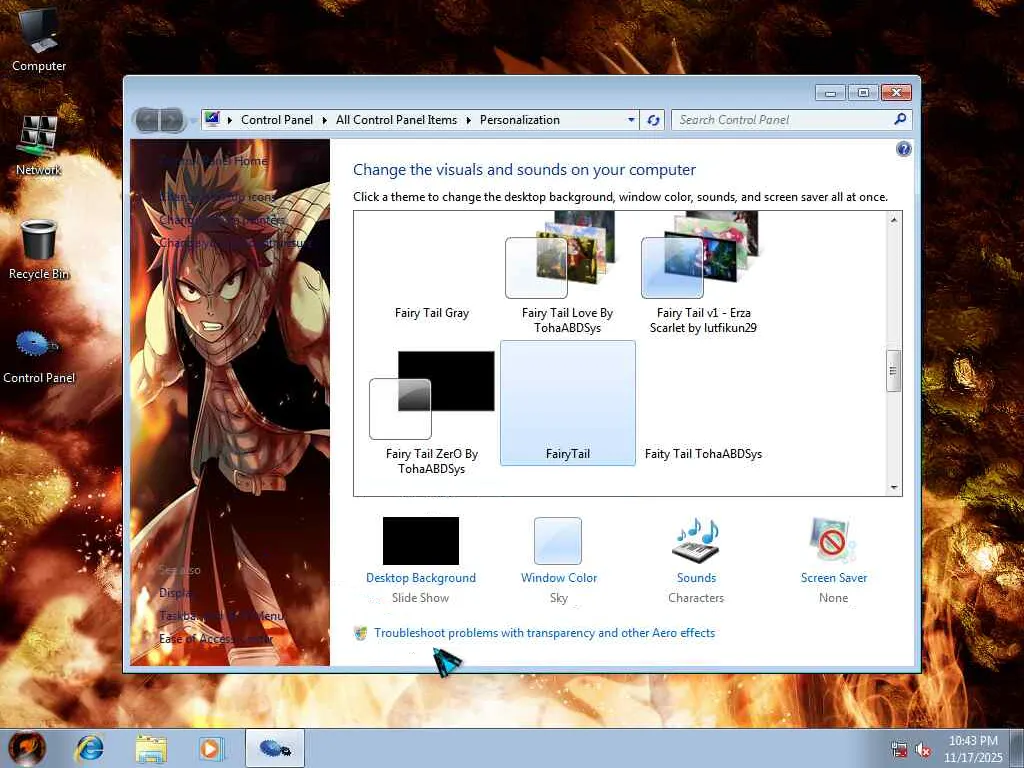Open the Window Color swatch icon
The height and width of the screenshot is (768, 1024).
click(558, 541)
